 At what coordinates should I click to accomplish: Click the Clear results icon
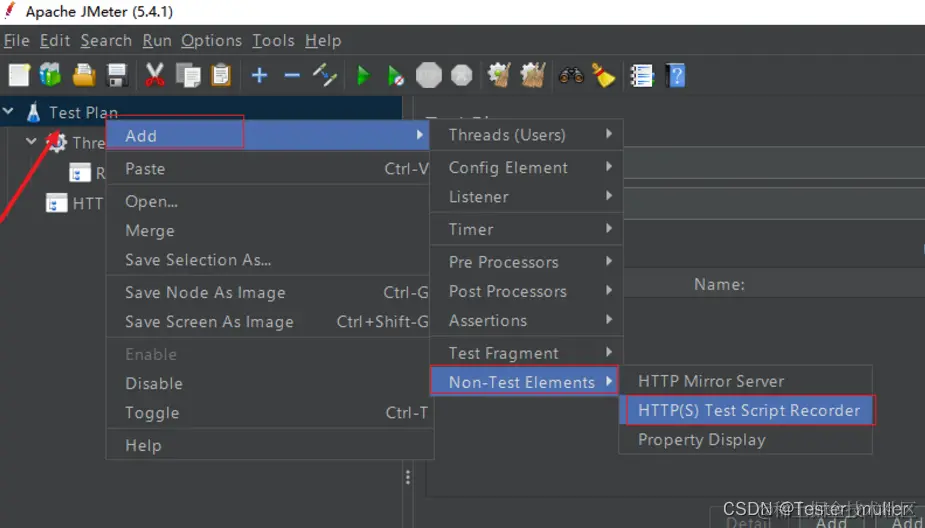pyautogui.click(x=499, y=76)
